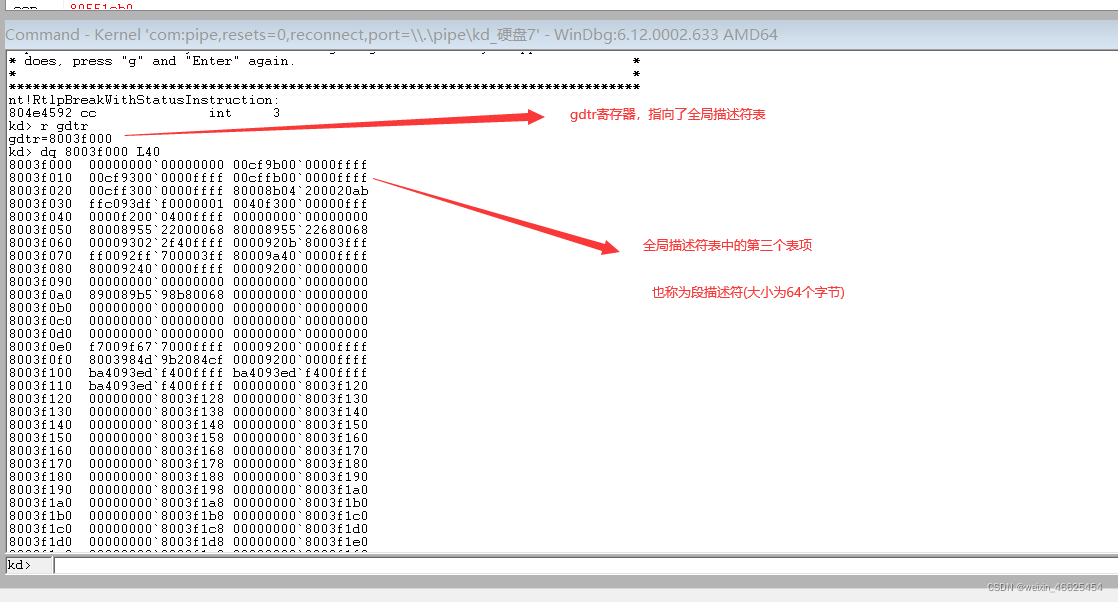Click value 890089b5`98b80068

[x=156, y=295]
